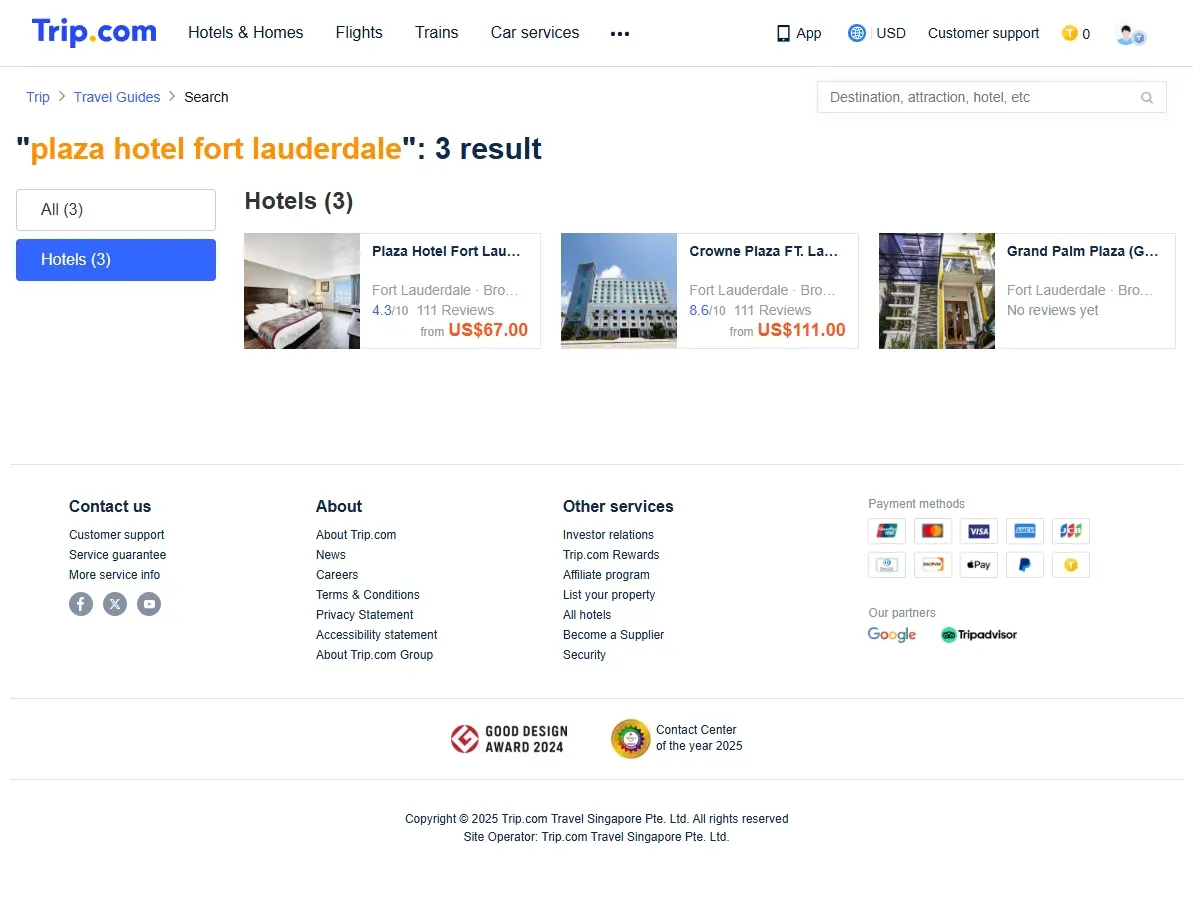Open Grand Palm Plaza listing title
Viewport: 1193px width, 921px height.
(x=1082, y=251)
